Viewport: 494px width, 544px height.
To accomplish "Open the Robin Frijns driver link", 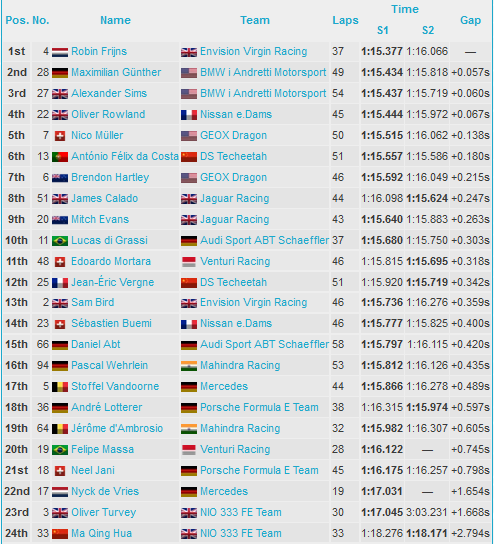I will click(x=99, y=51).
